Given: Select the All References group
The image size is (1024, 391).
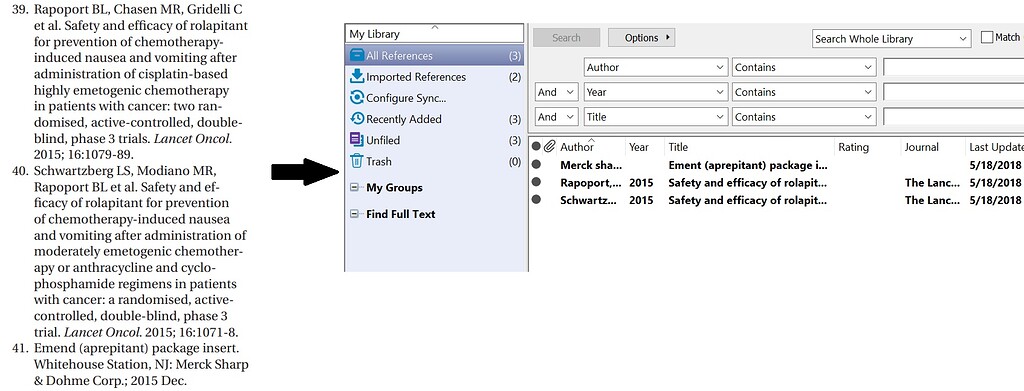Looking at the screenshot, I should click(435, 55).
